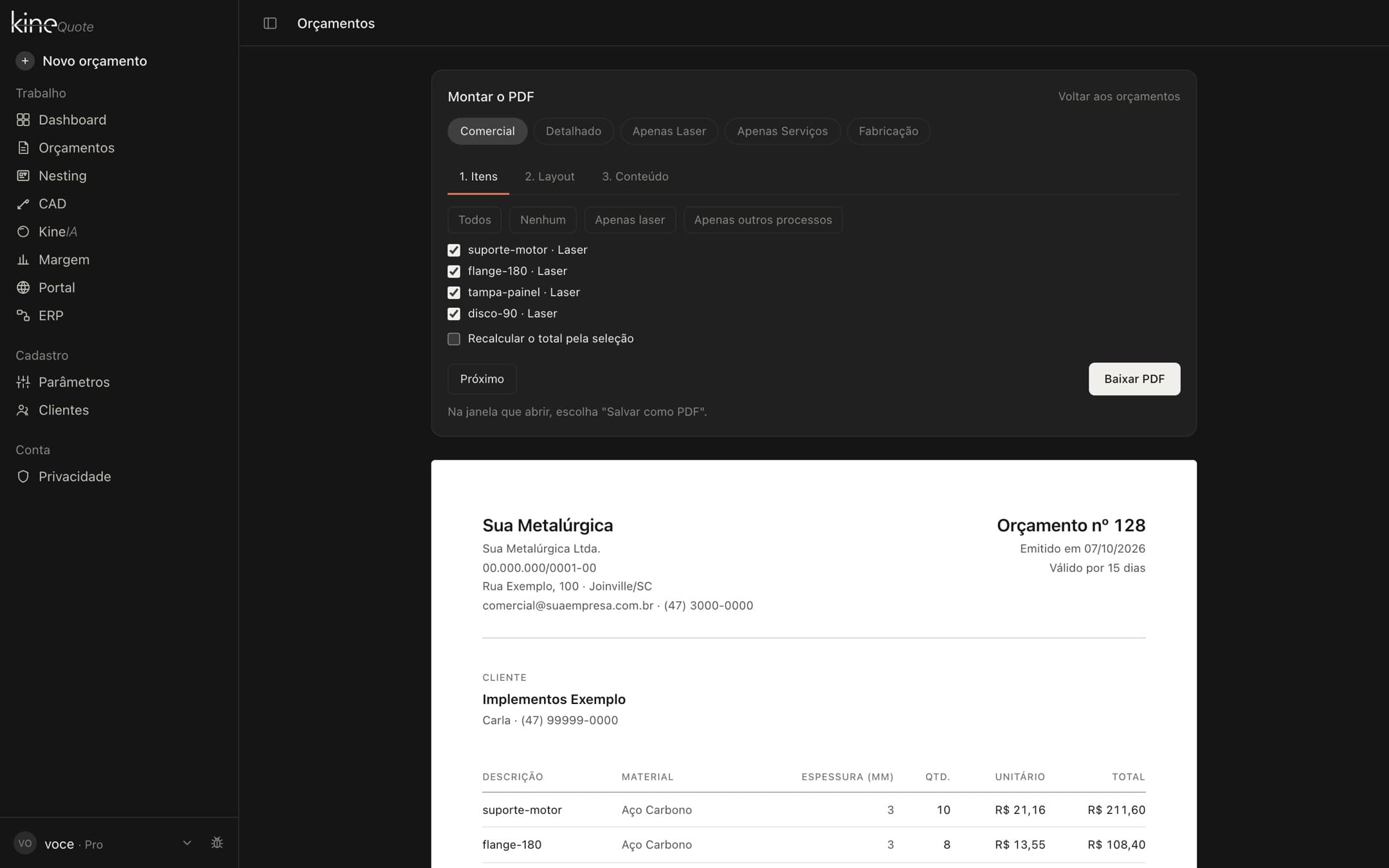Click the flange-180 row in preview table
This screenshot has height=868, width=1389.
coord(814,845)
